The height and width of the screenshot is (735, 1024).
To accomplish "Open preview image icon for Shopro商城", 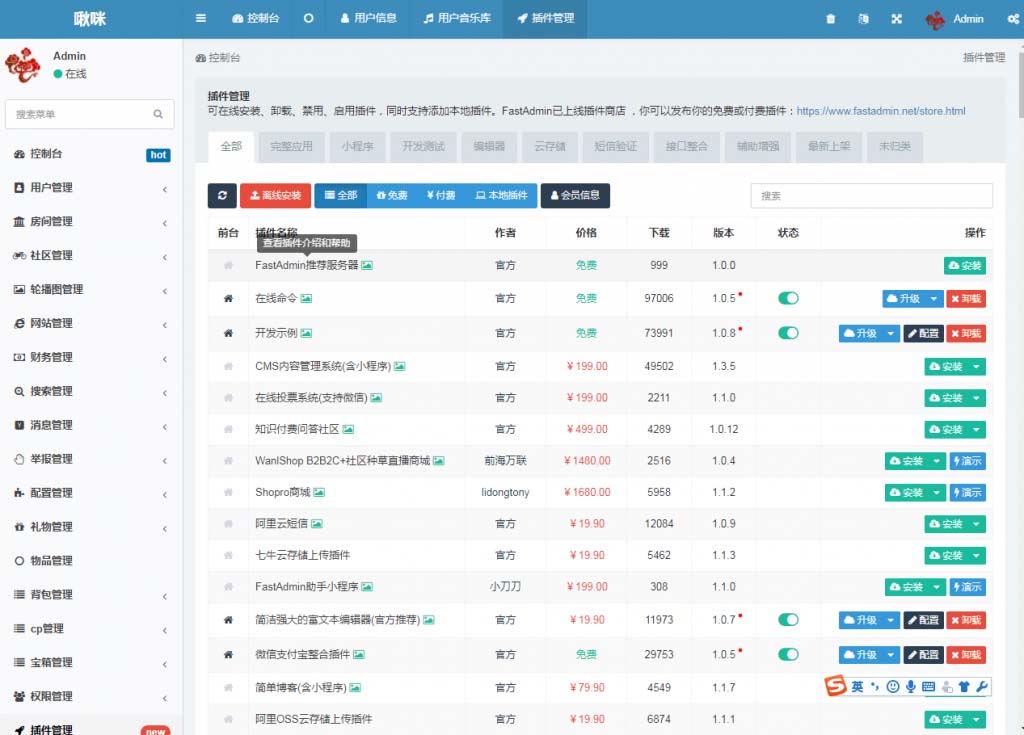I will point(320,493).
